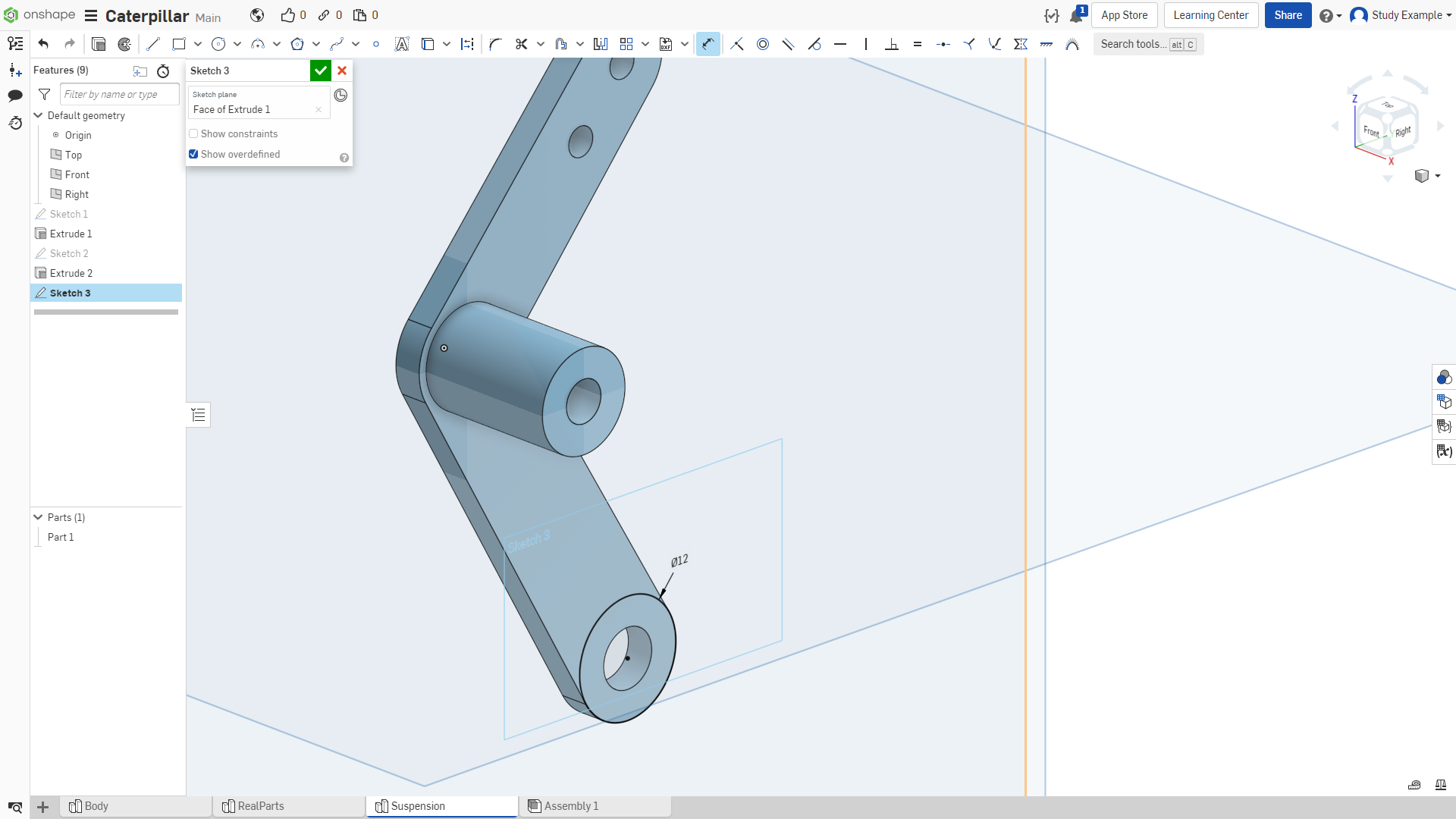1456x819 pixels.
Task: Select the Point sketch tool
Action: click(376, 44)
